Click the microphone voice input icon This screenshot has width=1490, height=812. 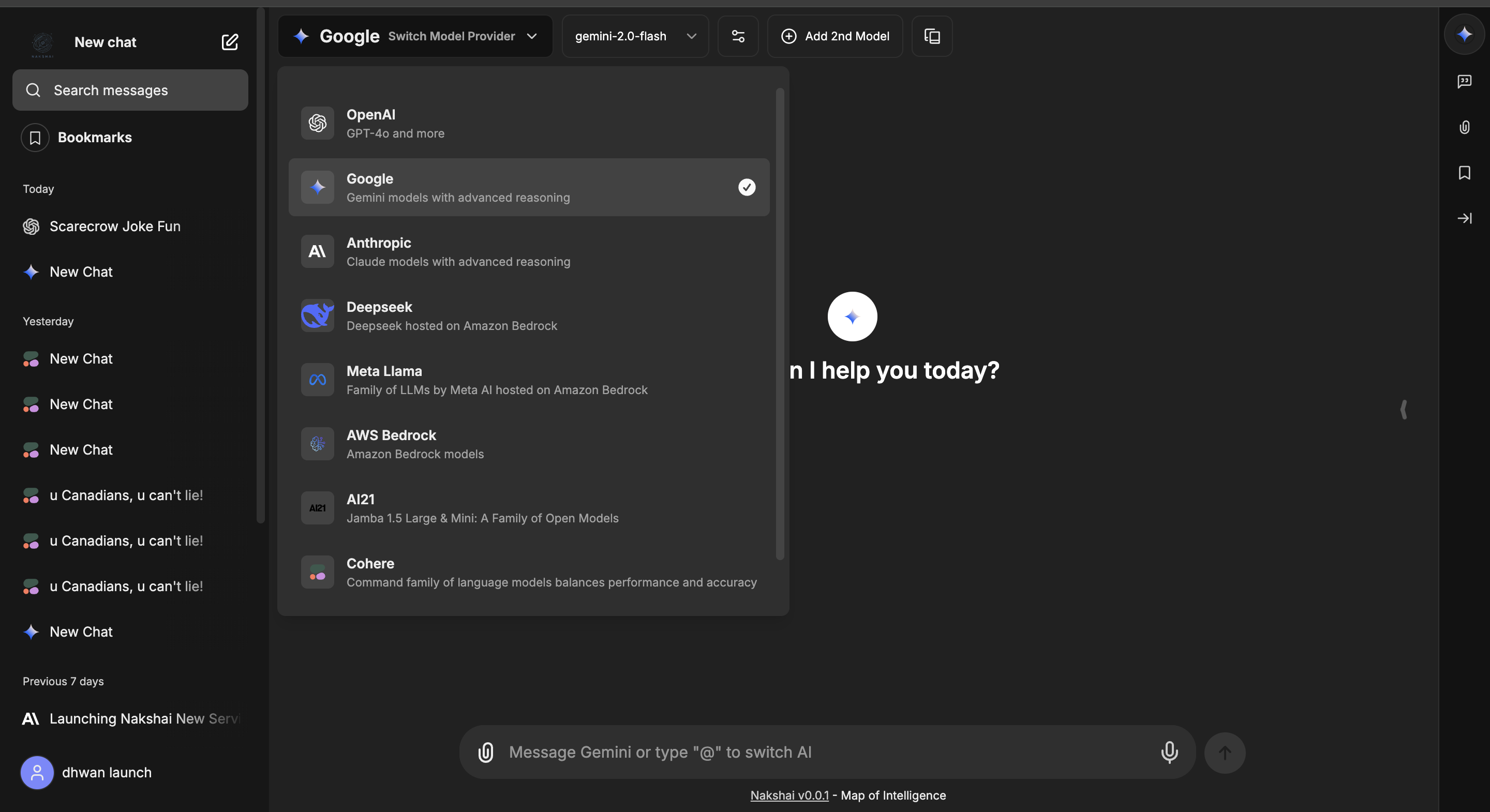tap(1168, 752)
